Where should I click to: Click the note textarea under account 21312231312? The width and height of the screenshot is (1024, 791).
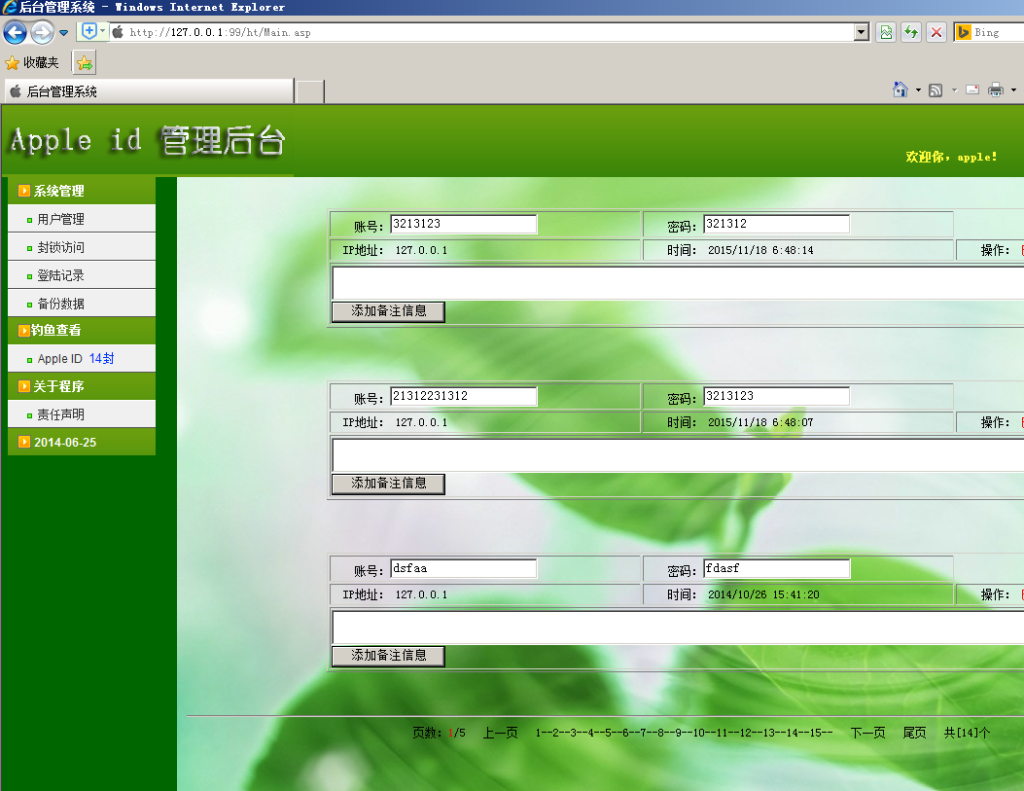pyautogui.click(x=678, y=455)
